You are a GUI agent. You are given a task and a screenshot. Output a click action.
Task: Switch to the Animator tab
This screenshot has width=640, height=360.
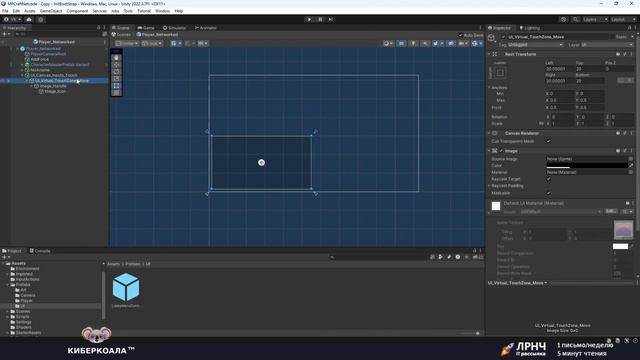pos(206,28)
